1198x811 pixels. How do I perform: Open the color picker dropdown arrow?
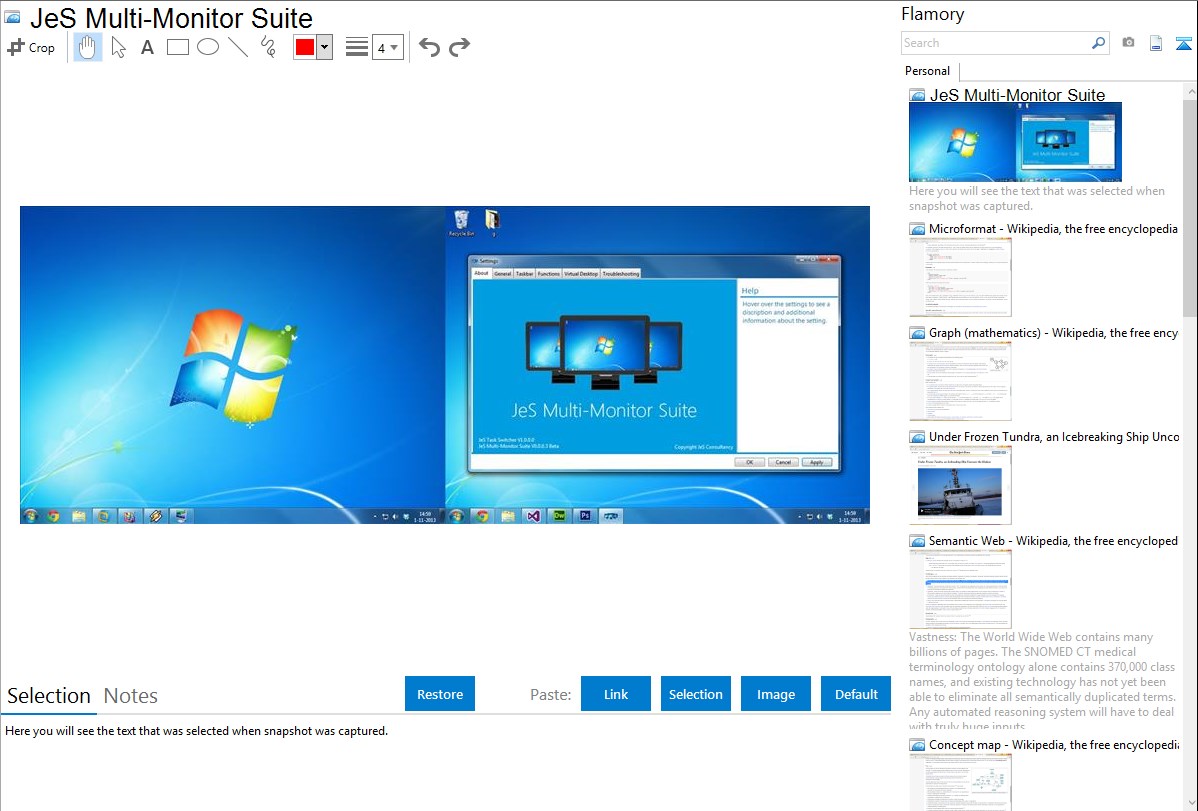[x=325, y=47]
